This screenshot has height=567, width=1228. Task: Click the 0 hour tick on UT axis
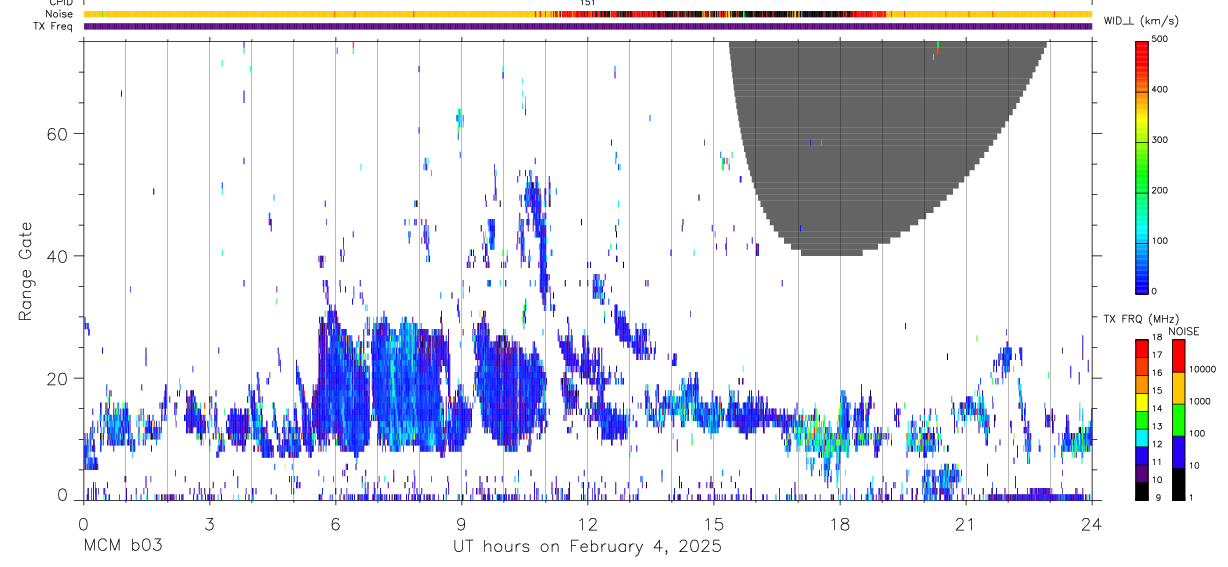83,523
